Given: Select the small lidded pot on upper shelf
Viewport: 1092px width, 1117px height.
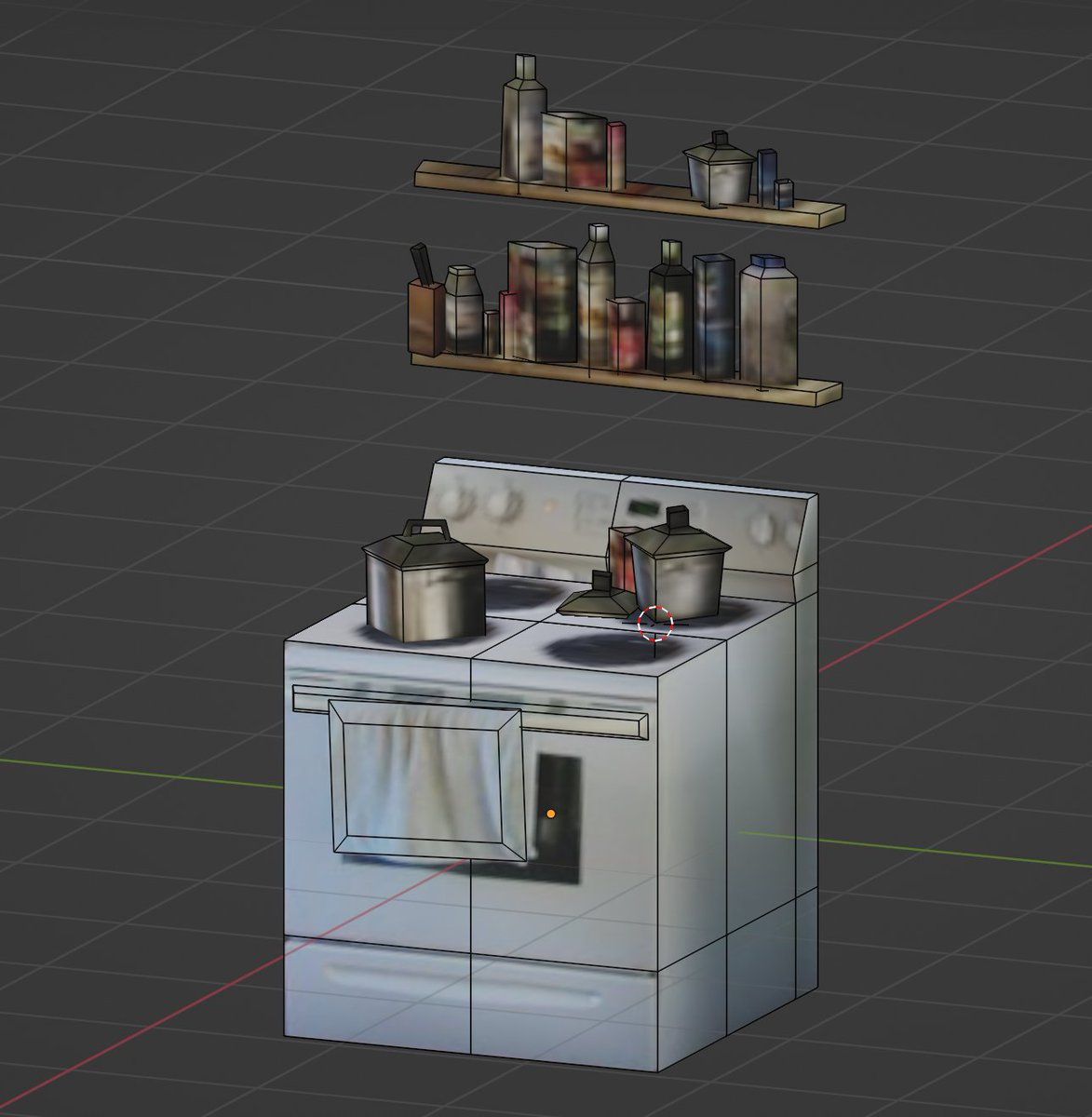Looking at the screenshot, I should point(720,169).
